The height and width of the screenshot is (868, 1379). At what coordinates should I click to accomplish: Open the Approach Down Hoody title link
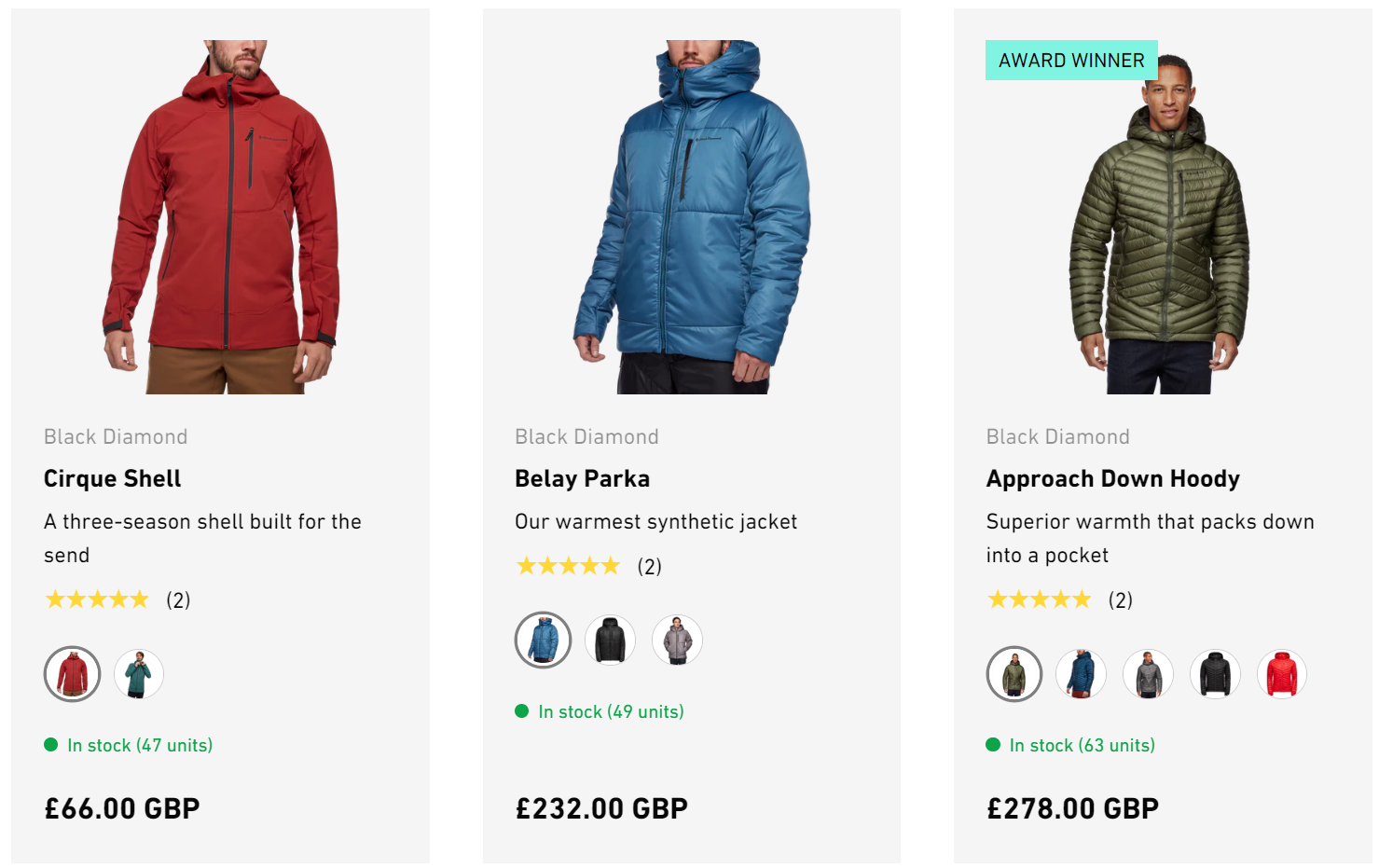[1113, 478]
